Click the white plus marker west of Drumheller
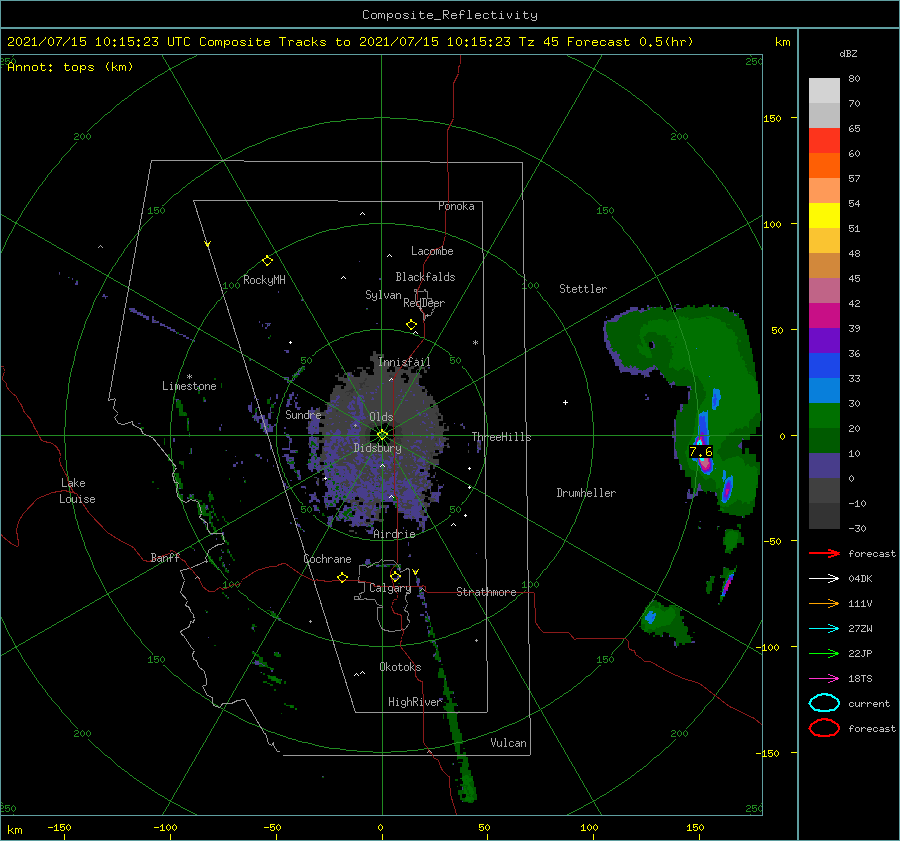The image size is (900, 841). click(565, 402)
